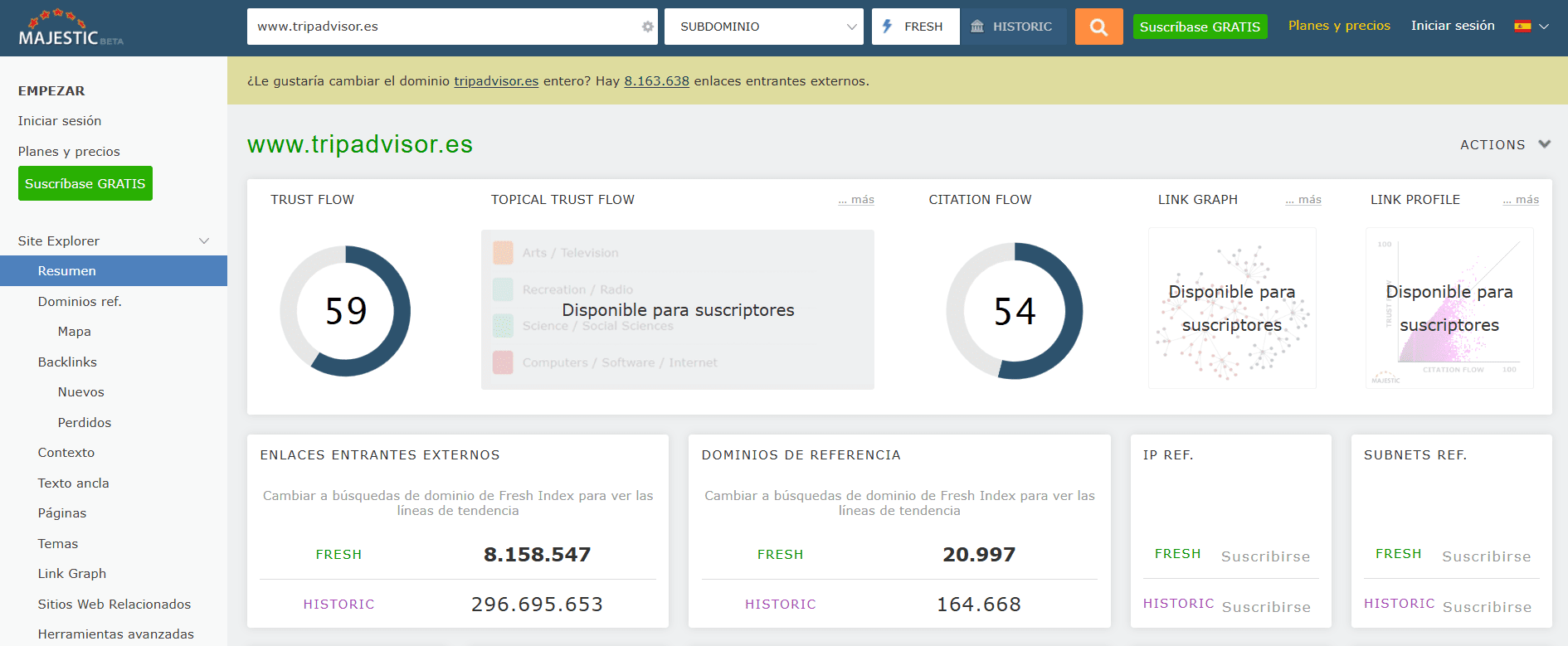Open Texto ancla in the sidebar
1568x646 pixels.
tap(74, 483)
